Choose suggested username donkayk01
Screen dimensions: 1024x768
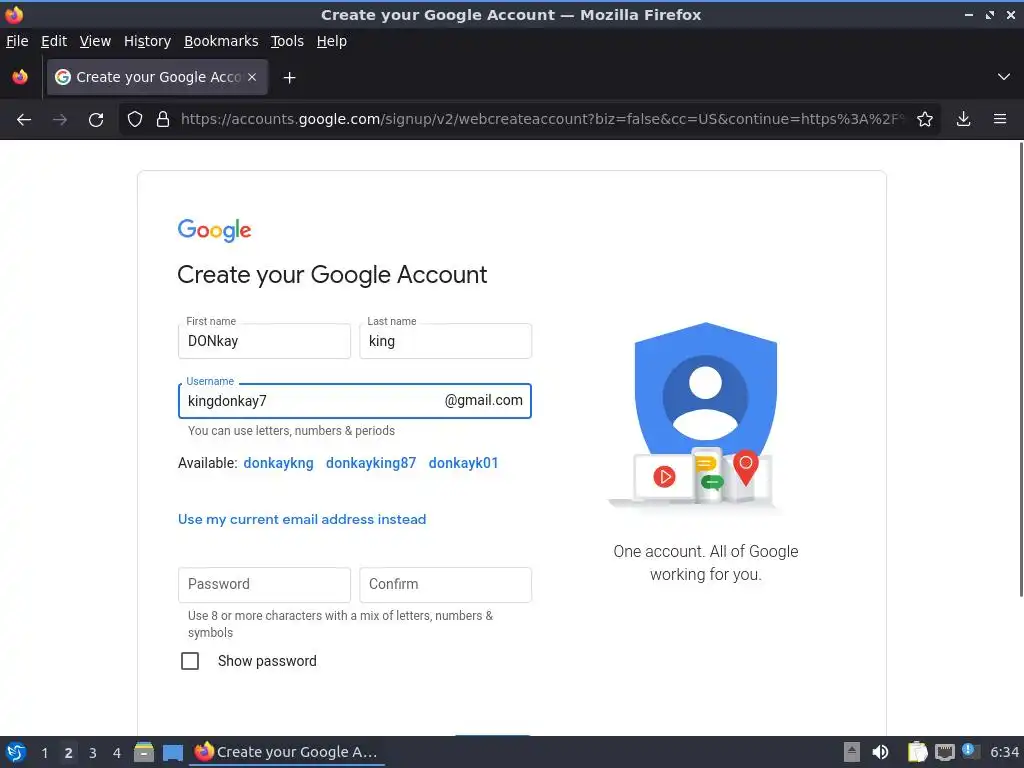pyautogui.click(x=463, y=463)
